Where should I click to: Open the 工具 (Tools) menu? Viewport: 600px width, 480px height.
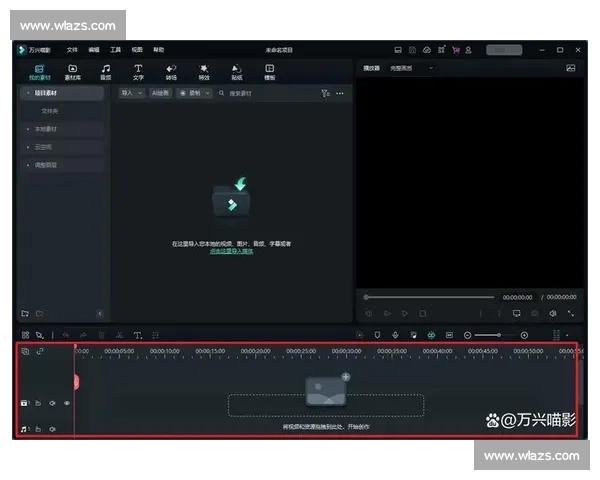click(x=116, y=49)
